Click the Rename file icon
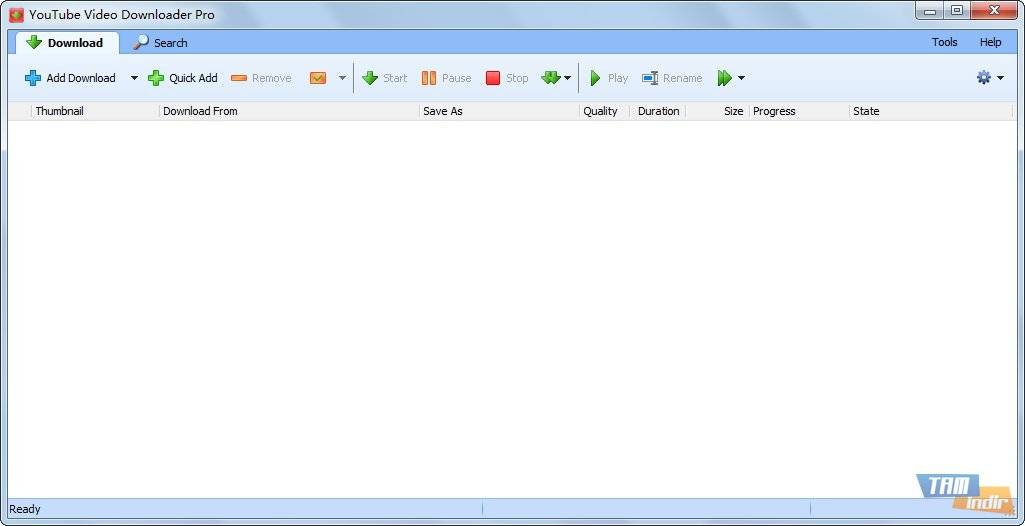The height and width of the screenshot is (526, 1025). (650, 78)
